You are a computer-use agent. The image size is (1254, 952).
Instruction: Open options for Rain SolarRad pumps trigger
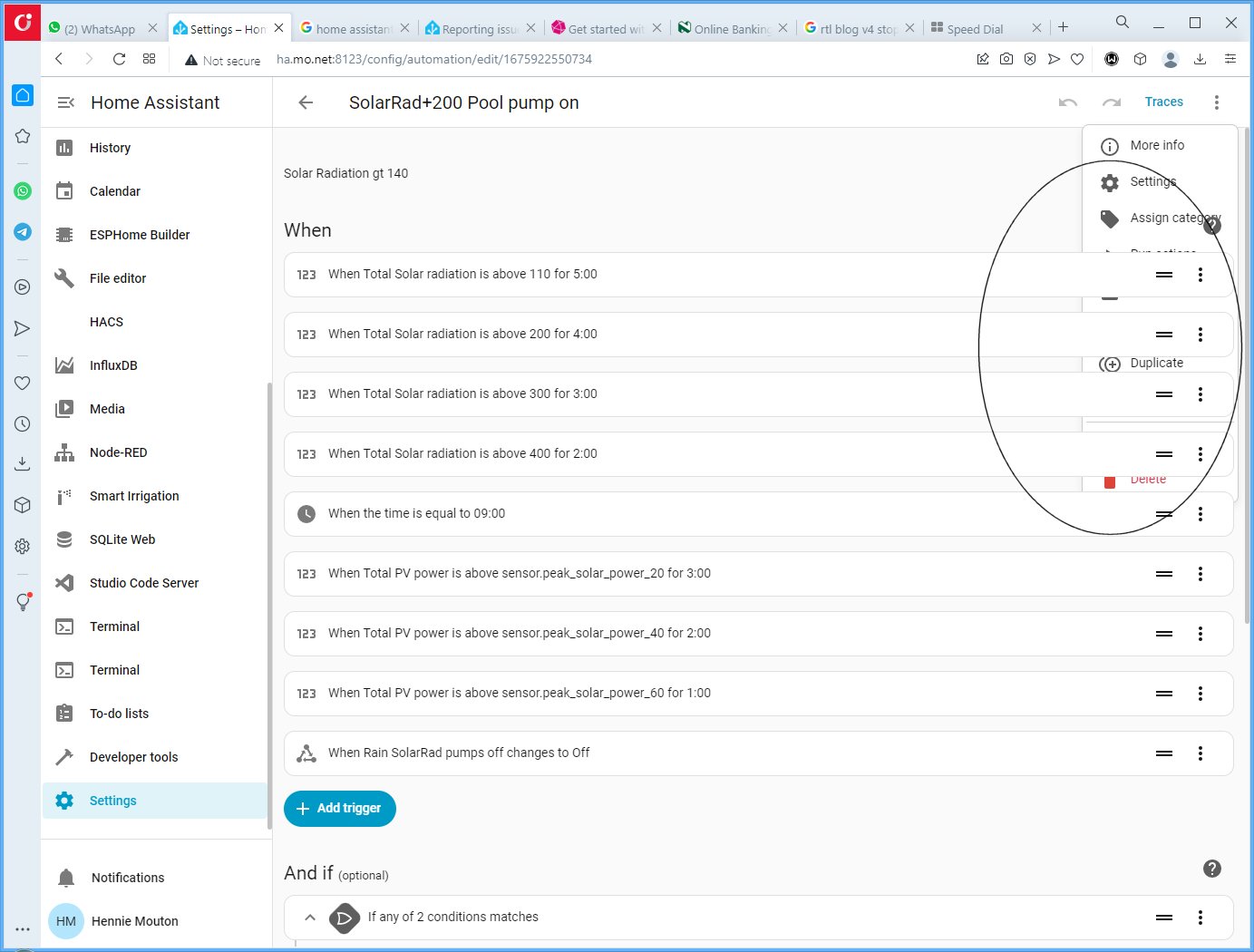[x=1201, y=753]
